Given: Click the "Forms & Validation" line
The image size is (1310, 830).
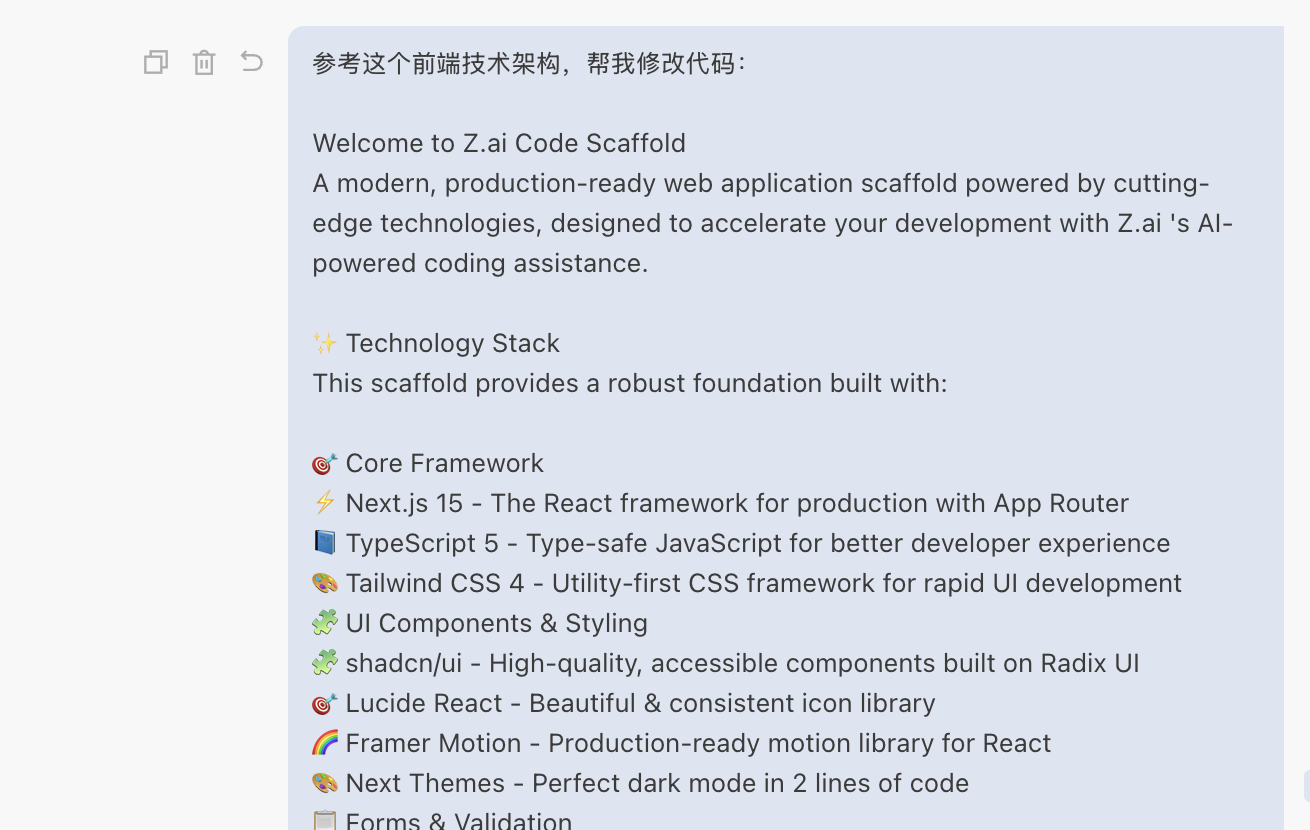Looking at the screenshot, I should (458, 820).
